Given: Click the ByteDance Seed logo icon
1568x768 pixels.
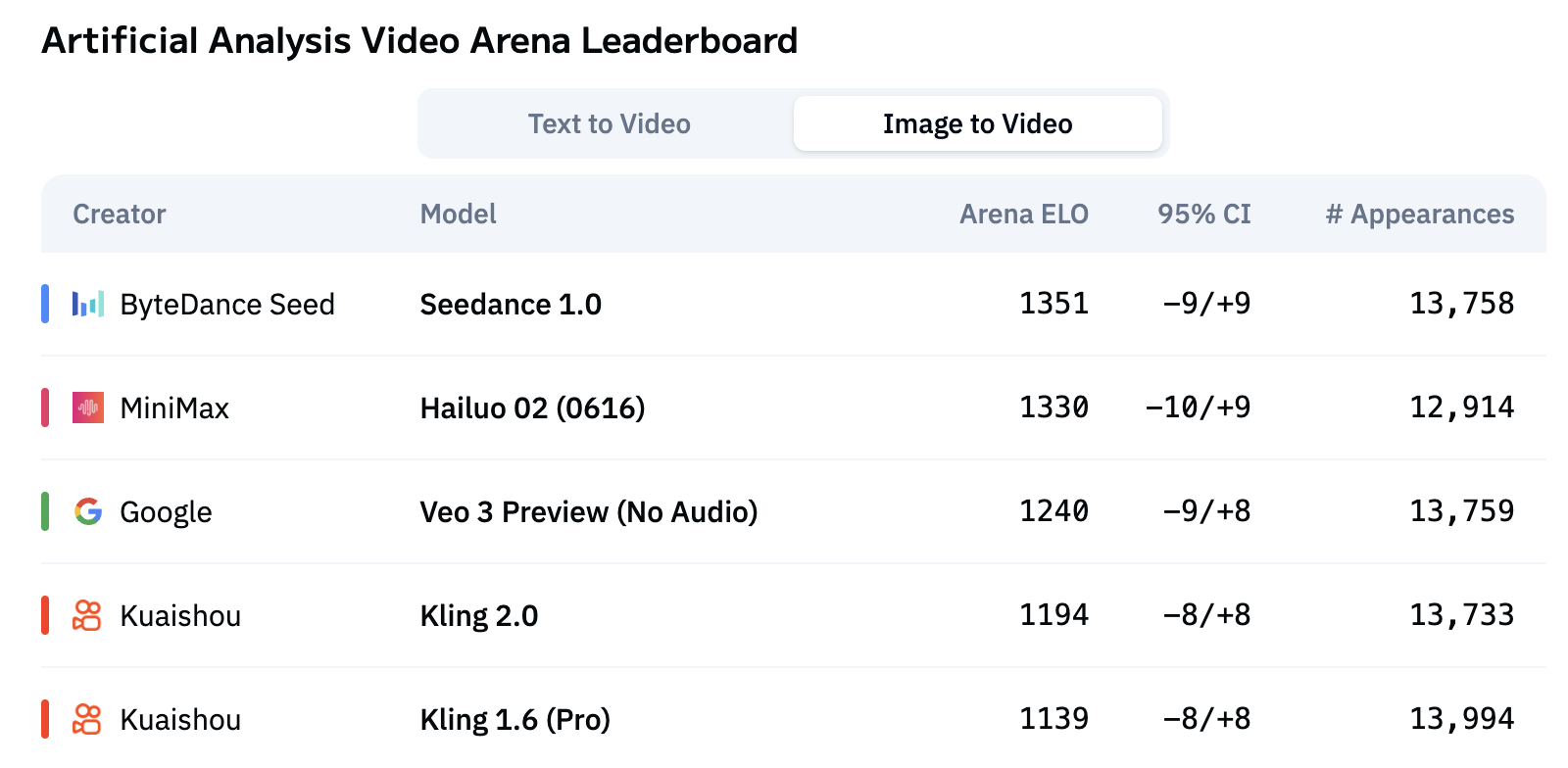Looking at the screenshot, I should pyautogui.click(x=88, y=305).
